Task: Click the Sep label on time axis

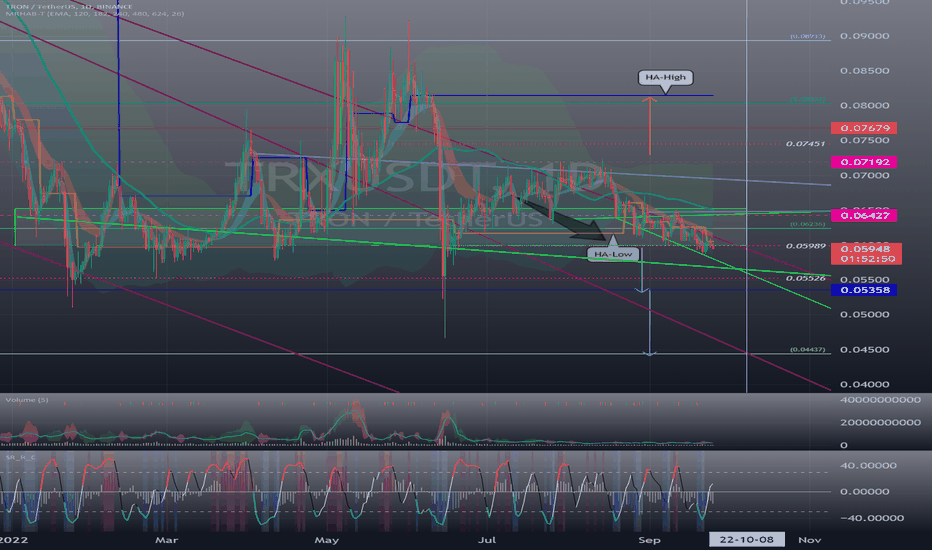Action: (649, 540)
